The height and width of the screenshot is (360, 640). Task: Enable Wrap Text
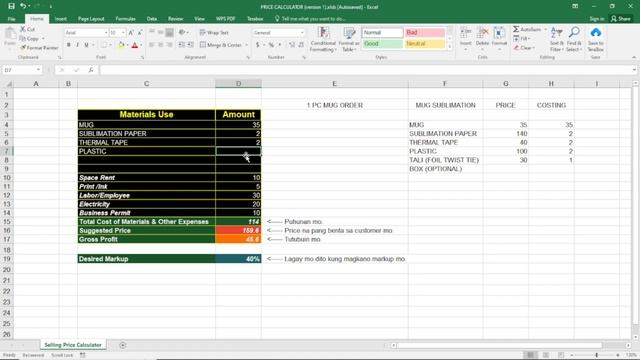214,33
